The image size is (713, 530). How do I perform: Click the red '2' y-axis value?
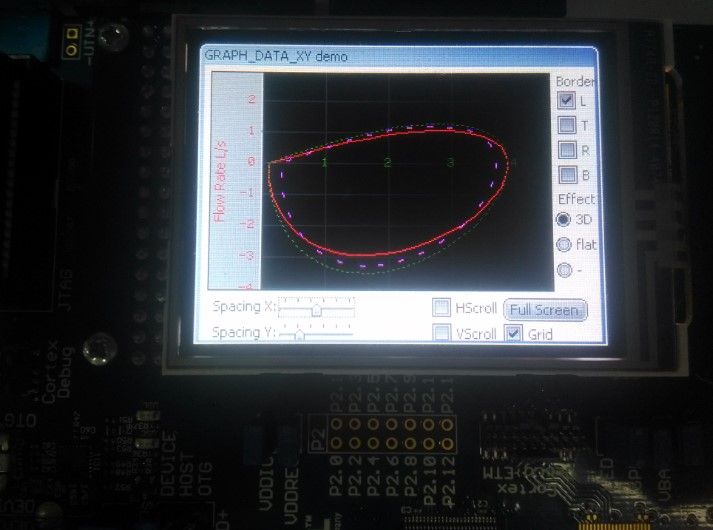252,99
